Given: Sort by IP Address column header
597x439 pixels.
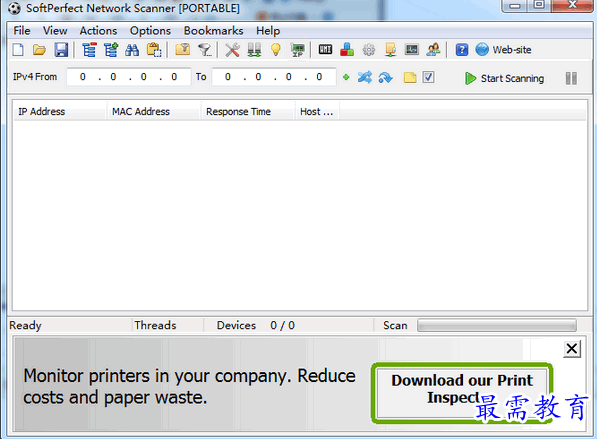Looking at the screenshot, I should pos(60,112).
